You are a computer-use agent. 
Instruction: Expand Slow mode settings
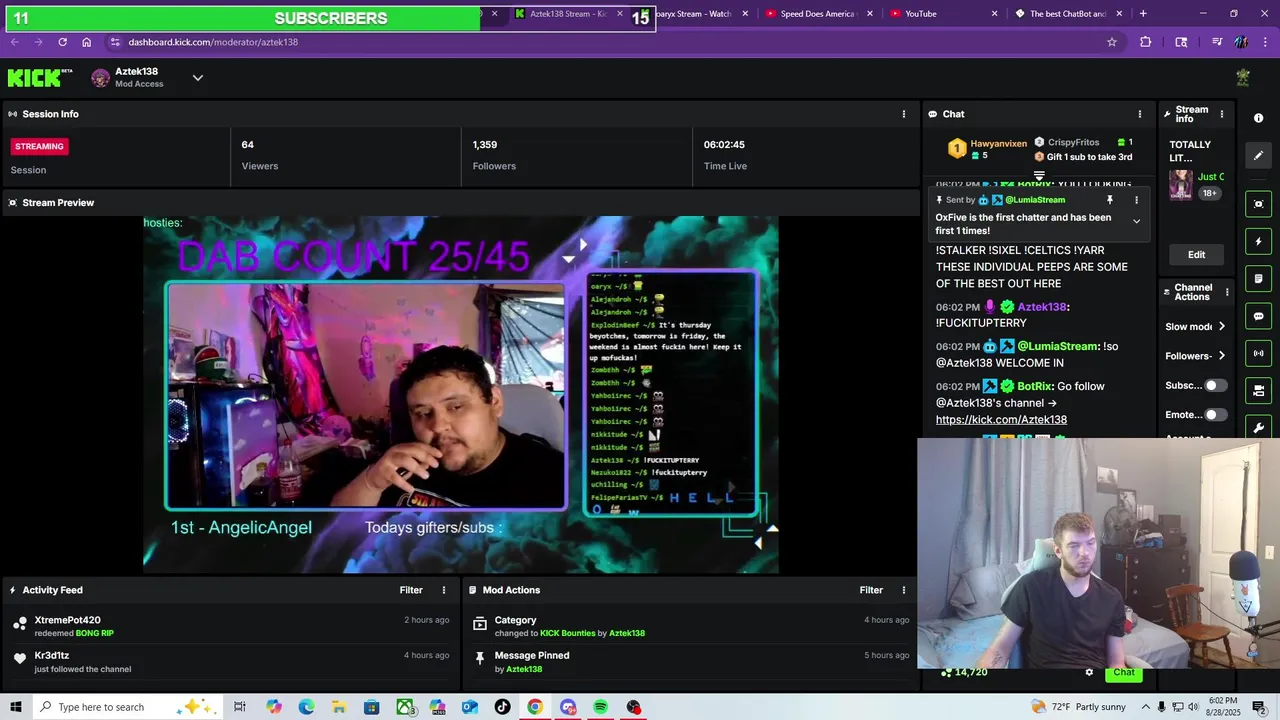point(1196,327)
